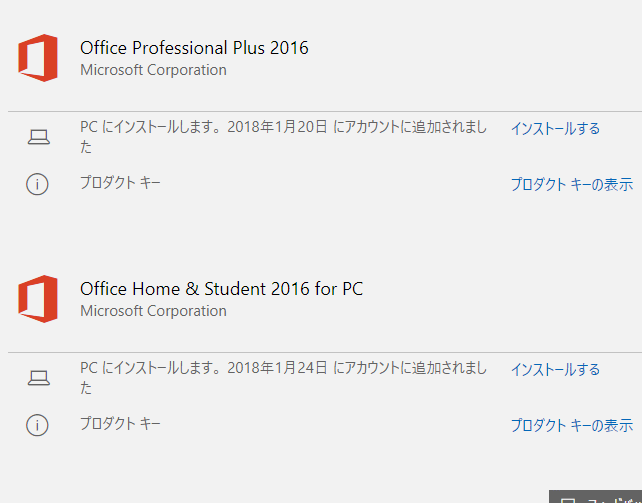The image size is (642, 503).
Task: Click the laptop icon under Office Professional Plus
Action: tap(39, 137)
